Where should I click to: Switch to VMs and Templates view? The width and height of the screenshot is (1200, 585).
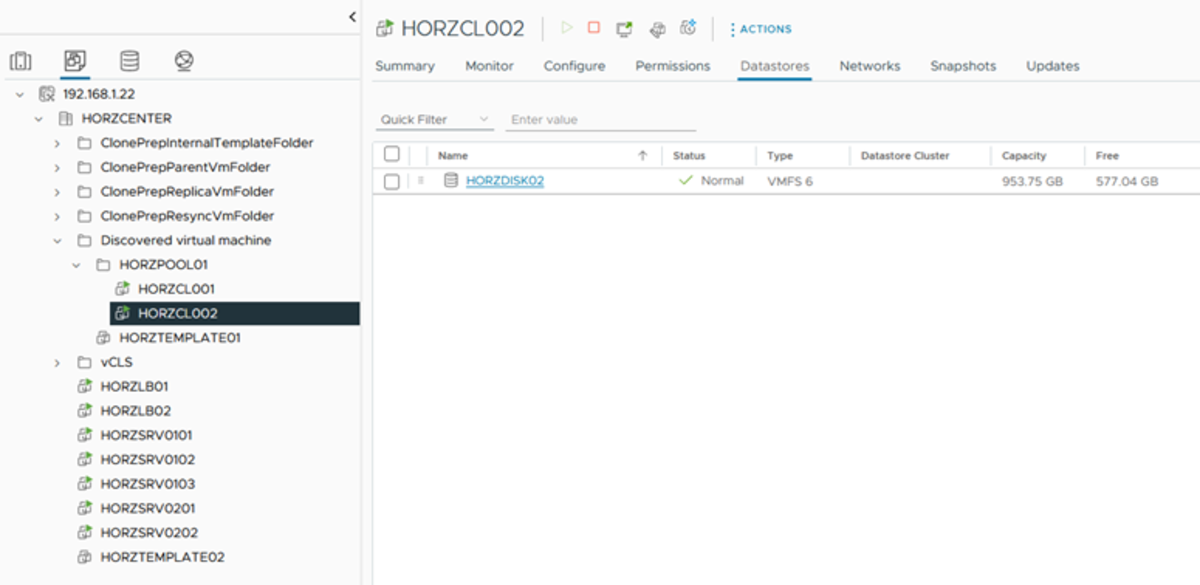coord(75,61)
